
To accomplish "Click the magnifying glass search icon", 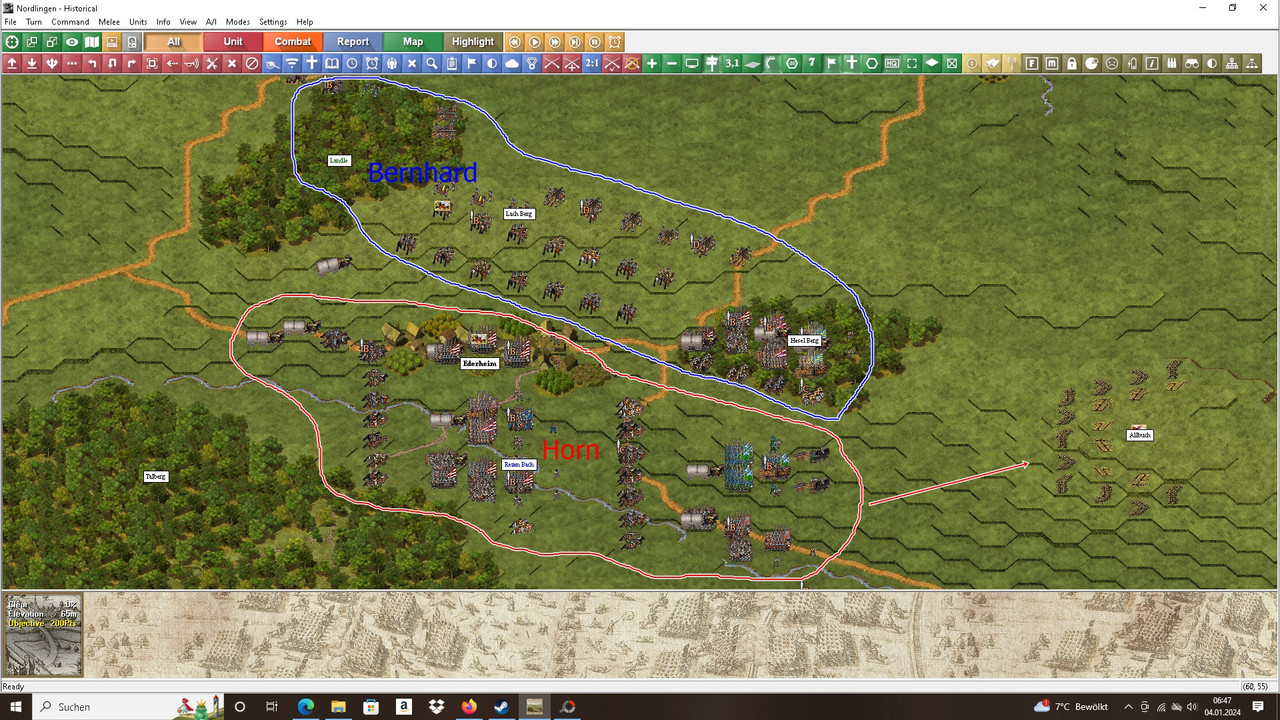I will (x=432, y=63).
